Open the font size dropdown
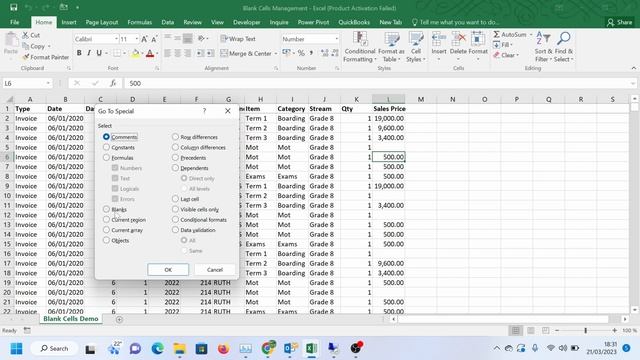This screenshot has width=640, height=360. [x=136, y=39]
